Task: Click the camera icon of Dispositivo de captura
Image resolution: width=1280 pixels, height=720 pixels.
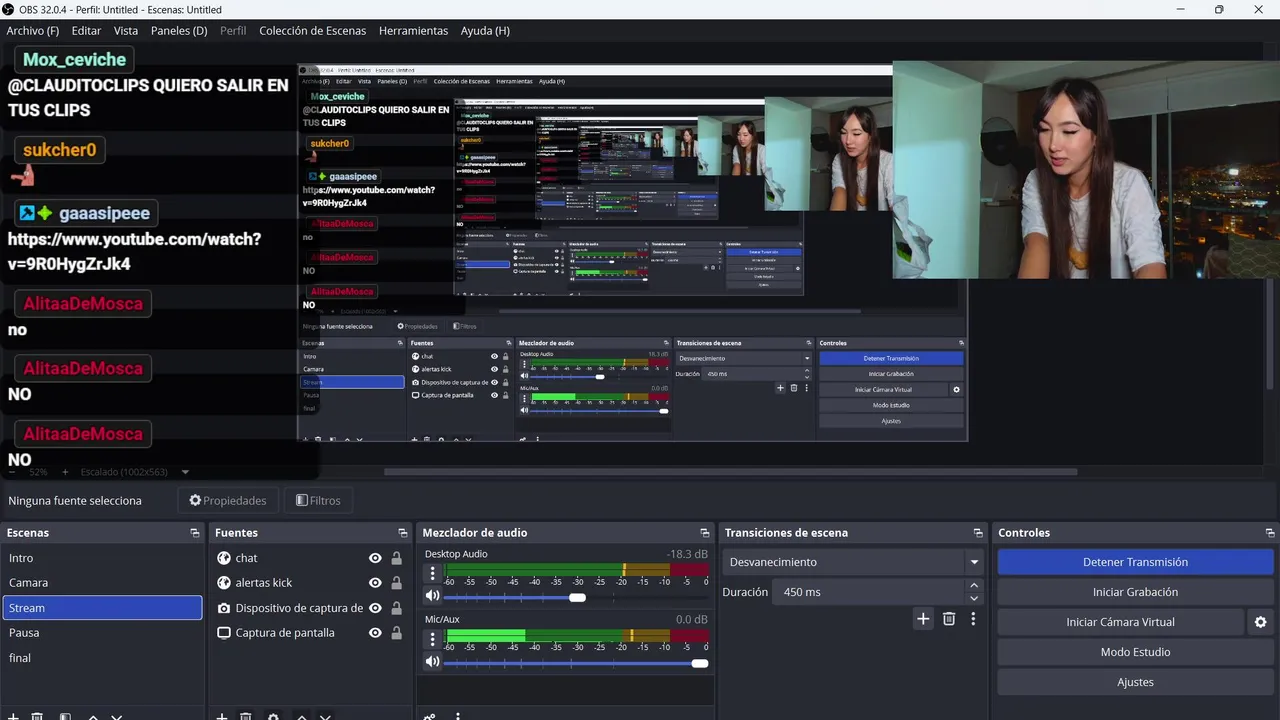Action: (224, 608)
